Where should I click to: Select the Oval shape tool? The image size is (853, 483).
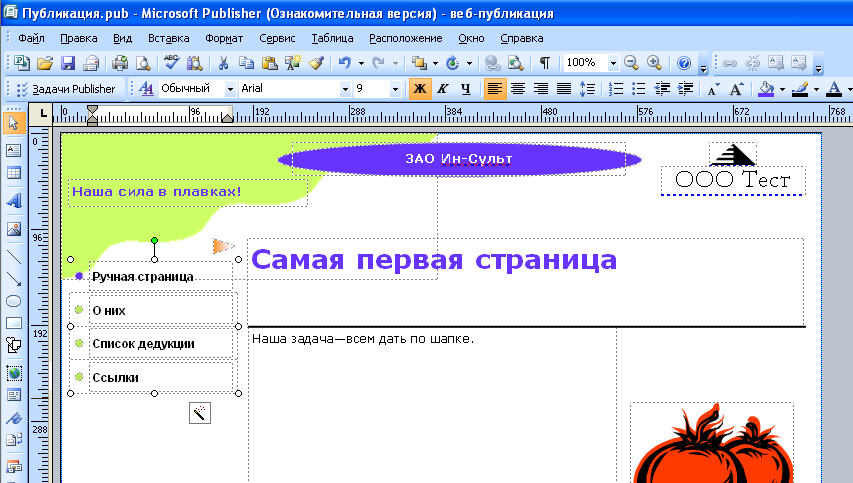click(14, 301)
